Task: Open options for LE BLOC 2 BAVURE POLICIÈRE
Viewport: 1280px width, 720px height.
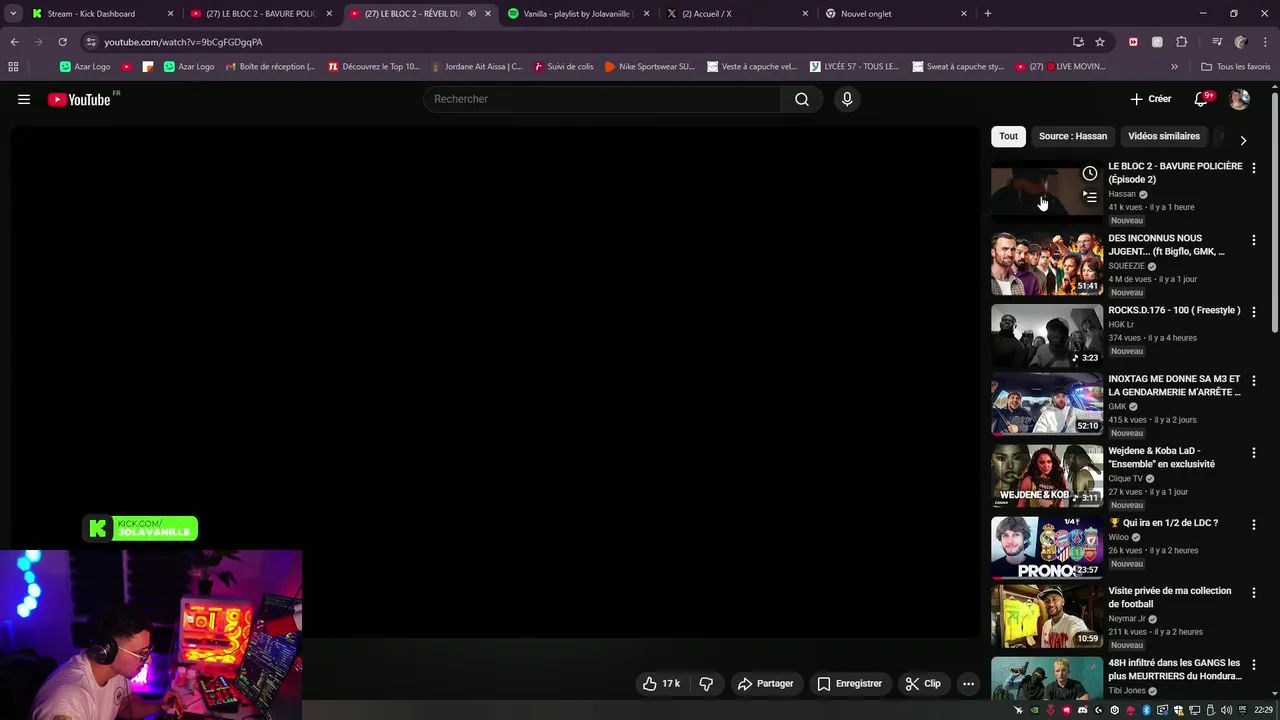Action: (1253, 168)
